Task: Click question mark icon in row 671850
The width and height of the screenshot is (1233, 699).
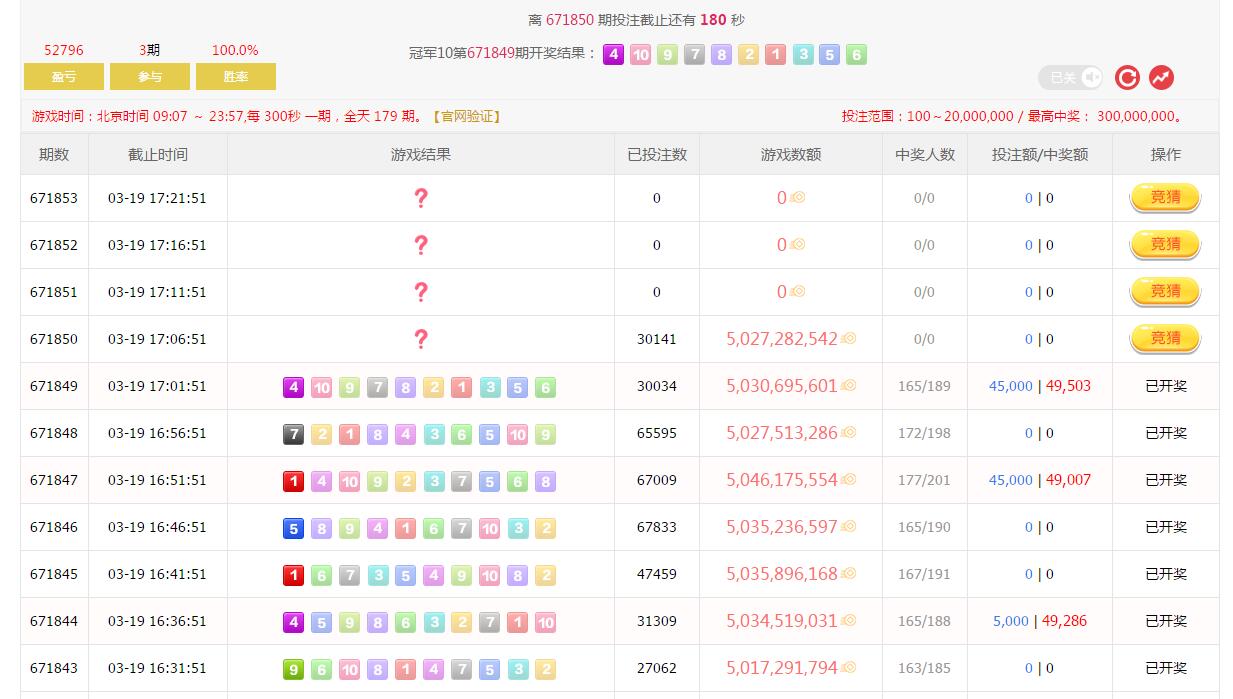Action: tap(421, 339)
